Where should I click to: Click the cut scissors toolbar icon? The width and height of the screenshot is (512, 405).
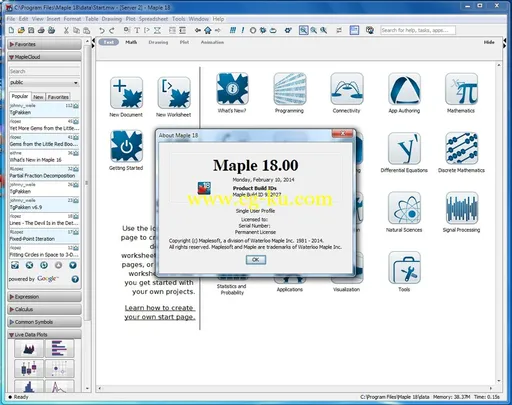[x=66, y=30]
